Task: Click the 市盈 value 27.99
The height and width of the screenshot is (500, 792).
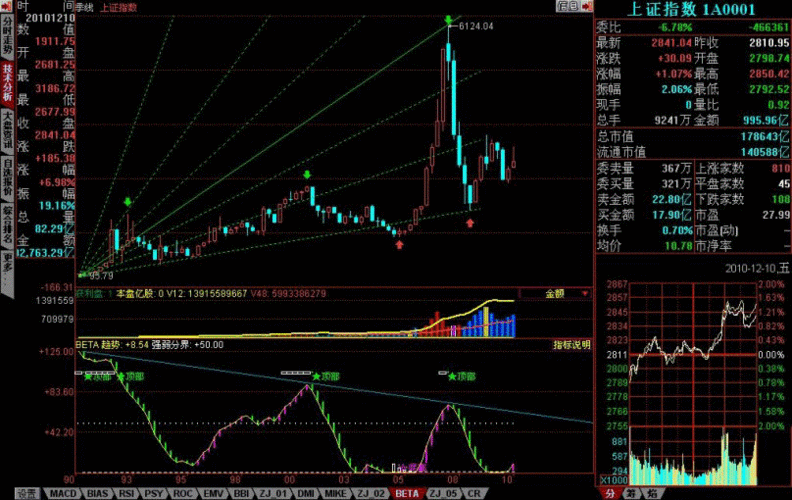Action: tap(776, 215)
